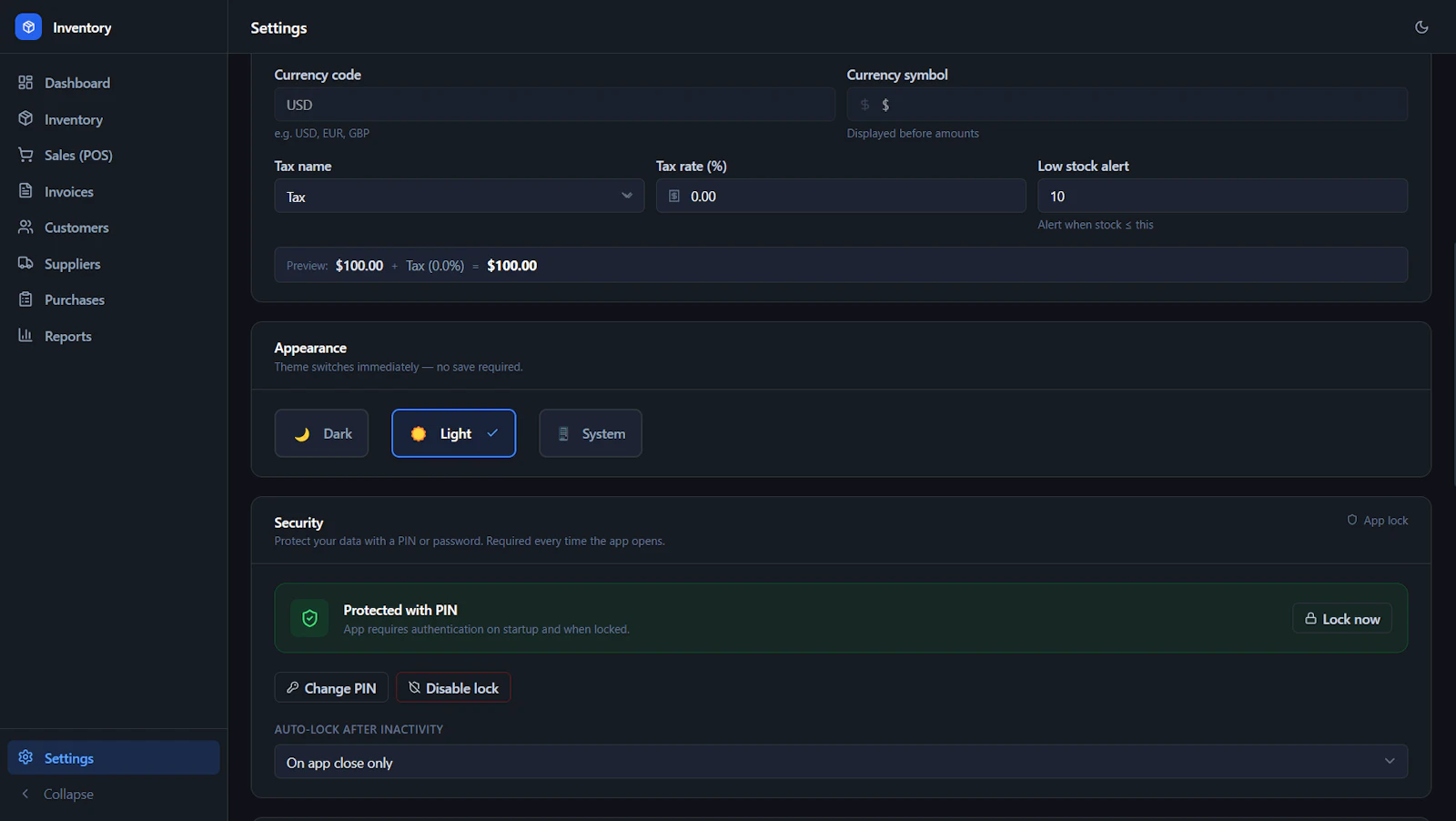Click the Inventory app logo icon
The image size is (1456, 821).
click(x=28, y=27)
